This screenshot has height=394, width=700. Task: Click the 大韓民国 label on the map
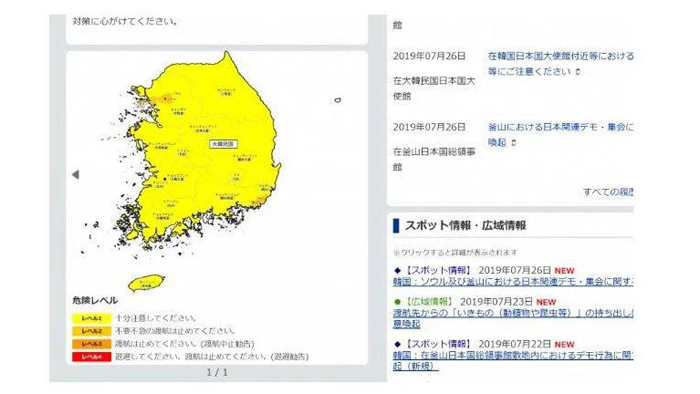pyautogui.click(x=223, y=144)
